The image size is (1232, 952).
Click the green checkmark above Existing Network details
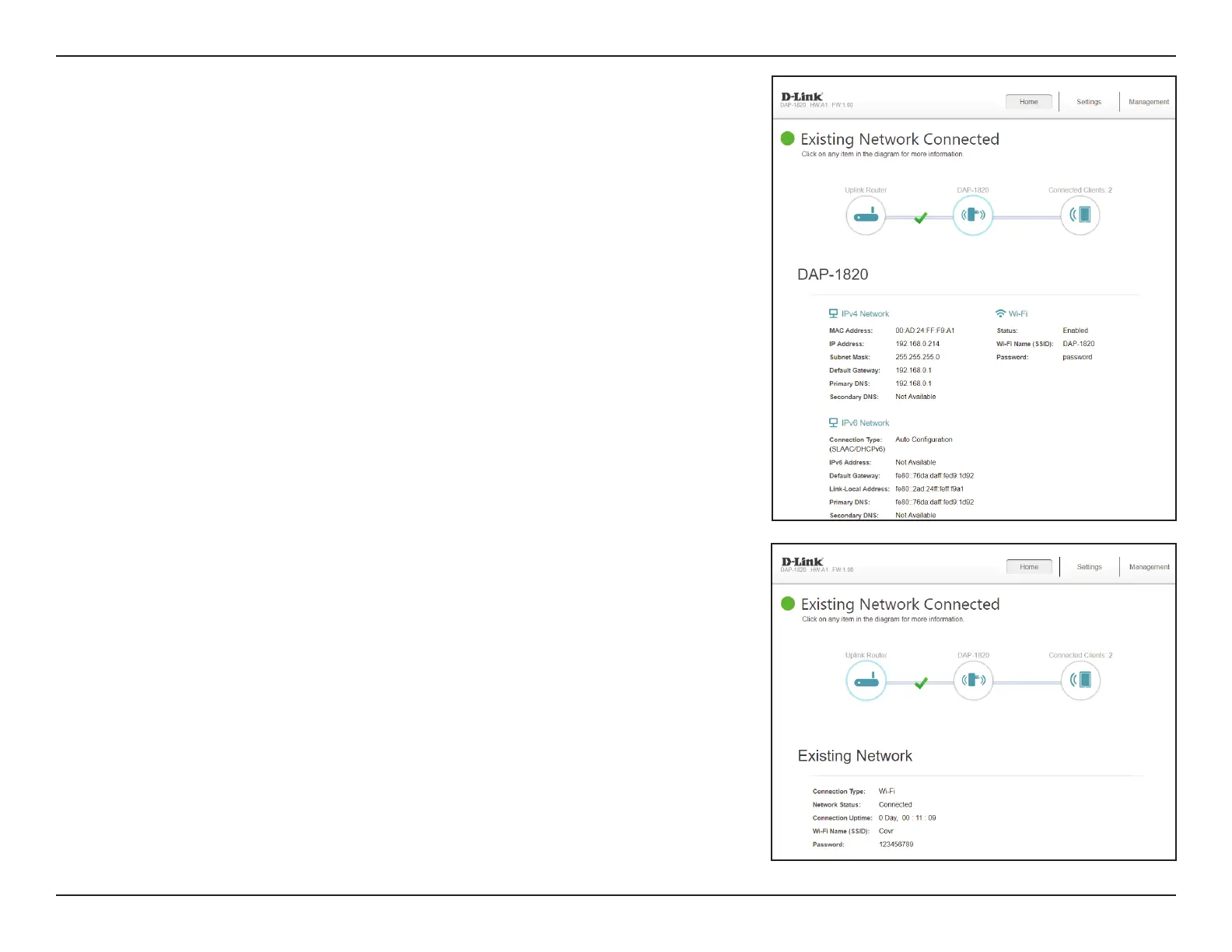tap(921, 683)
